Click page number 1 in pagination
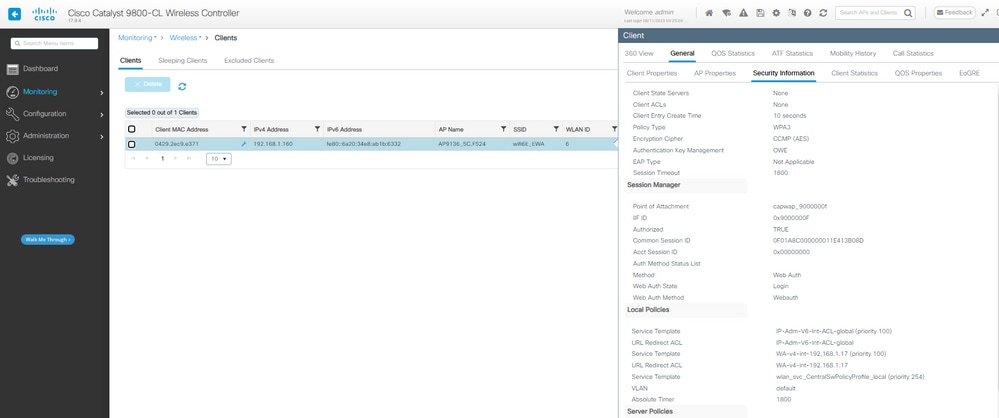999x418 pixels. tap(162, 158)
